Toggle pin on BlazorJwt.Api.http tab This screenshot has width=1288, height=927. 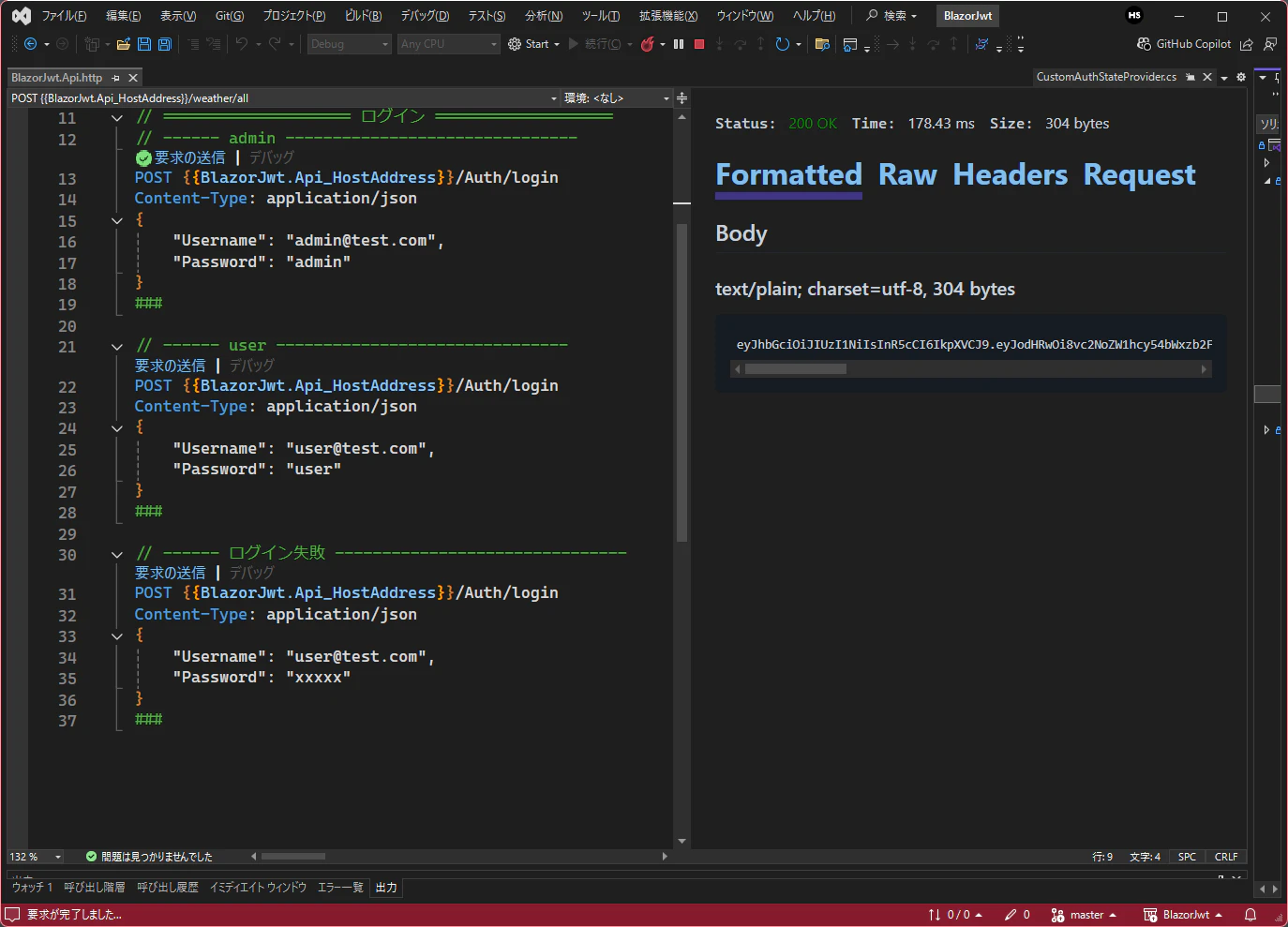115,78
